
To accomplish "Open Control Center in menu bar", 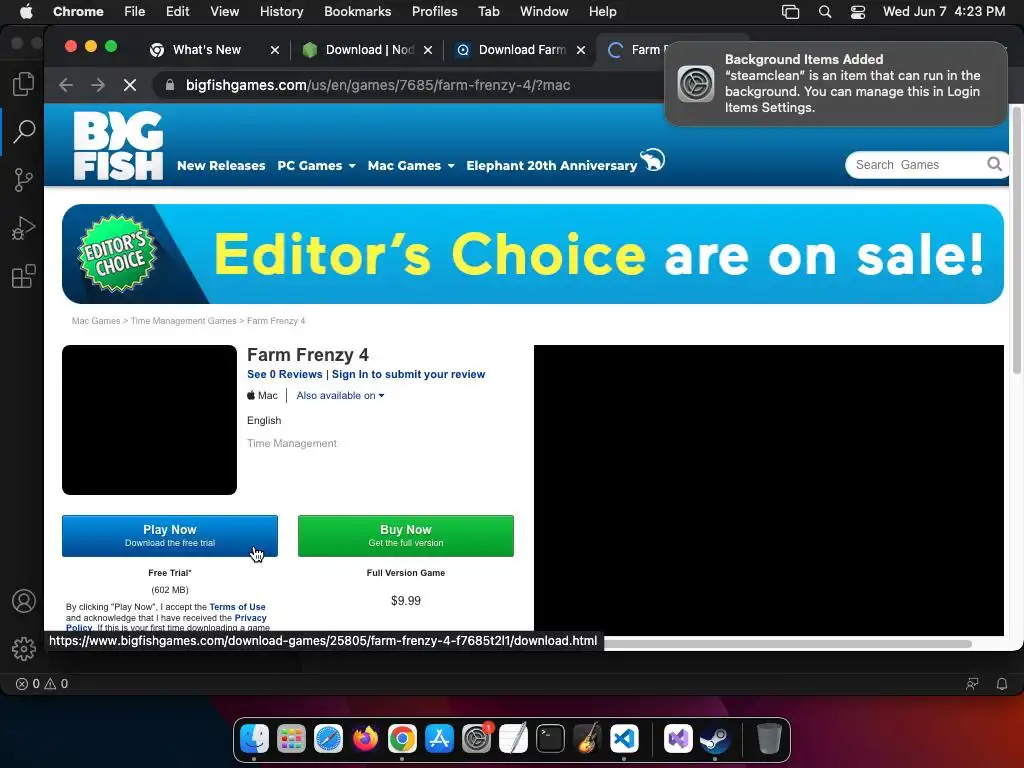I will (x=857, y=12).
